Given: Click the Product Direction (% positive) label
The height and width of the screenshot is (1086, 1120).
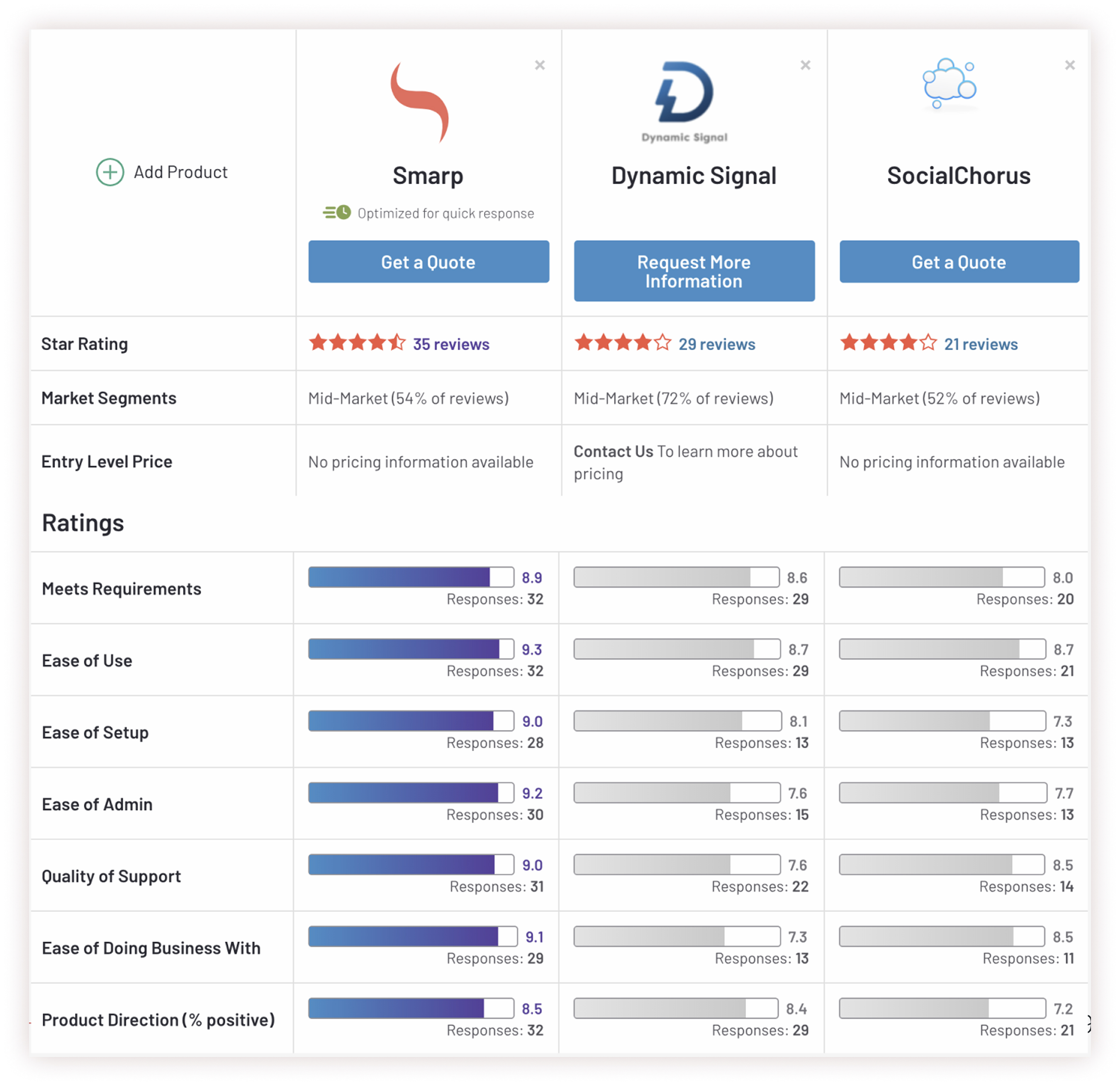Looking at the screenshot, I should point(158,1020).
